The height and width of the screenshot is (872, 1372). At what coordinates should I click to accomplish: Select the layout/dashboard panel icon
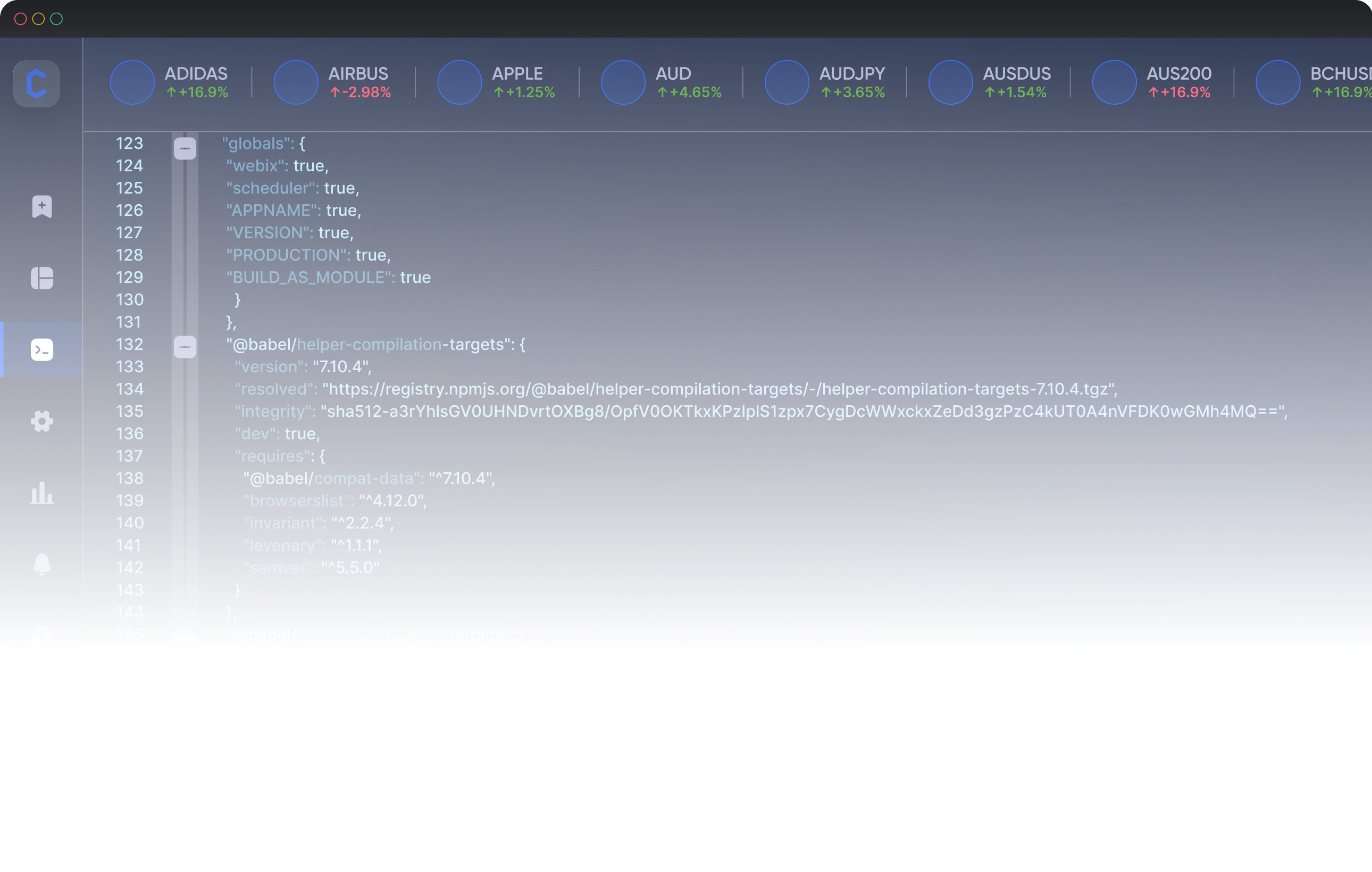pos(42,278)
